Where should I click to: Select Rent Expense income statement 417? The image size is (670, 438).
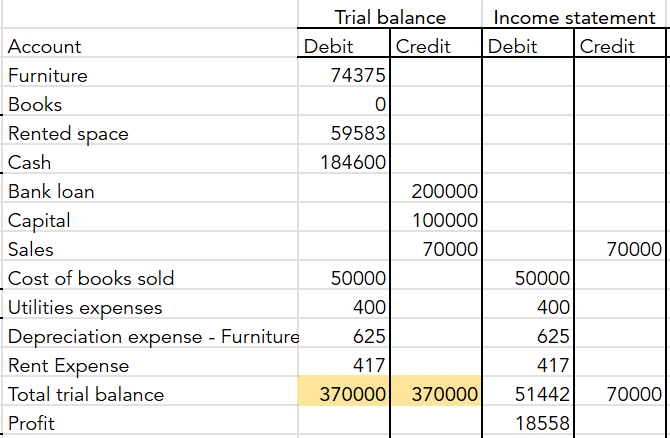click(x=528, y=363)
